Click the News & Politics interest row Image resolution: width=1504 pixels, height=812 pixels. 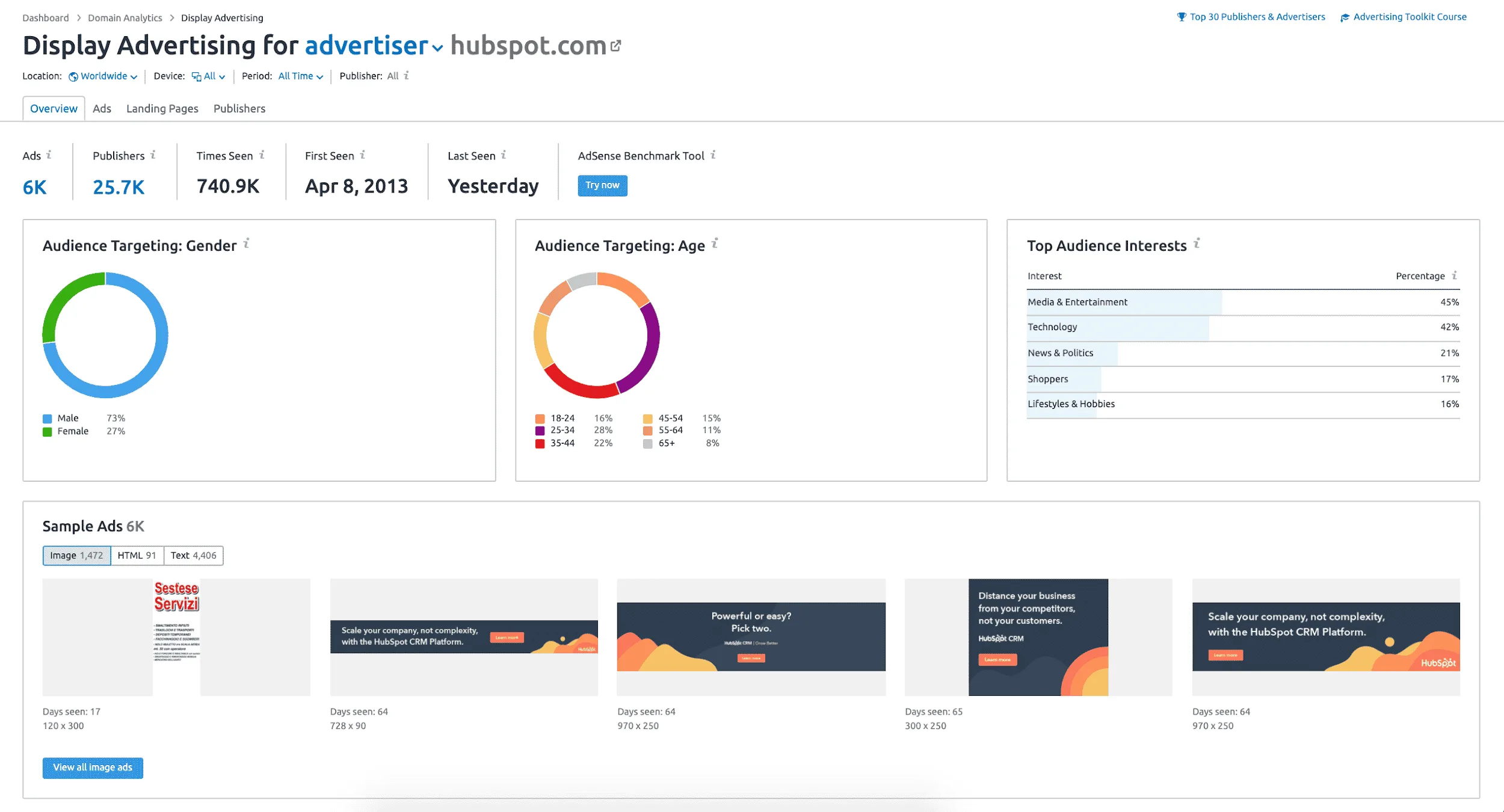point(1244,354)
